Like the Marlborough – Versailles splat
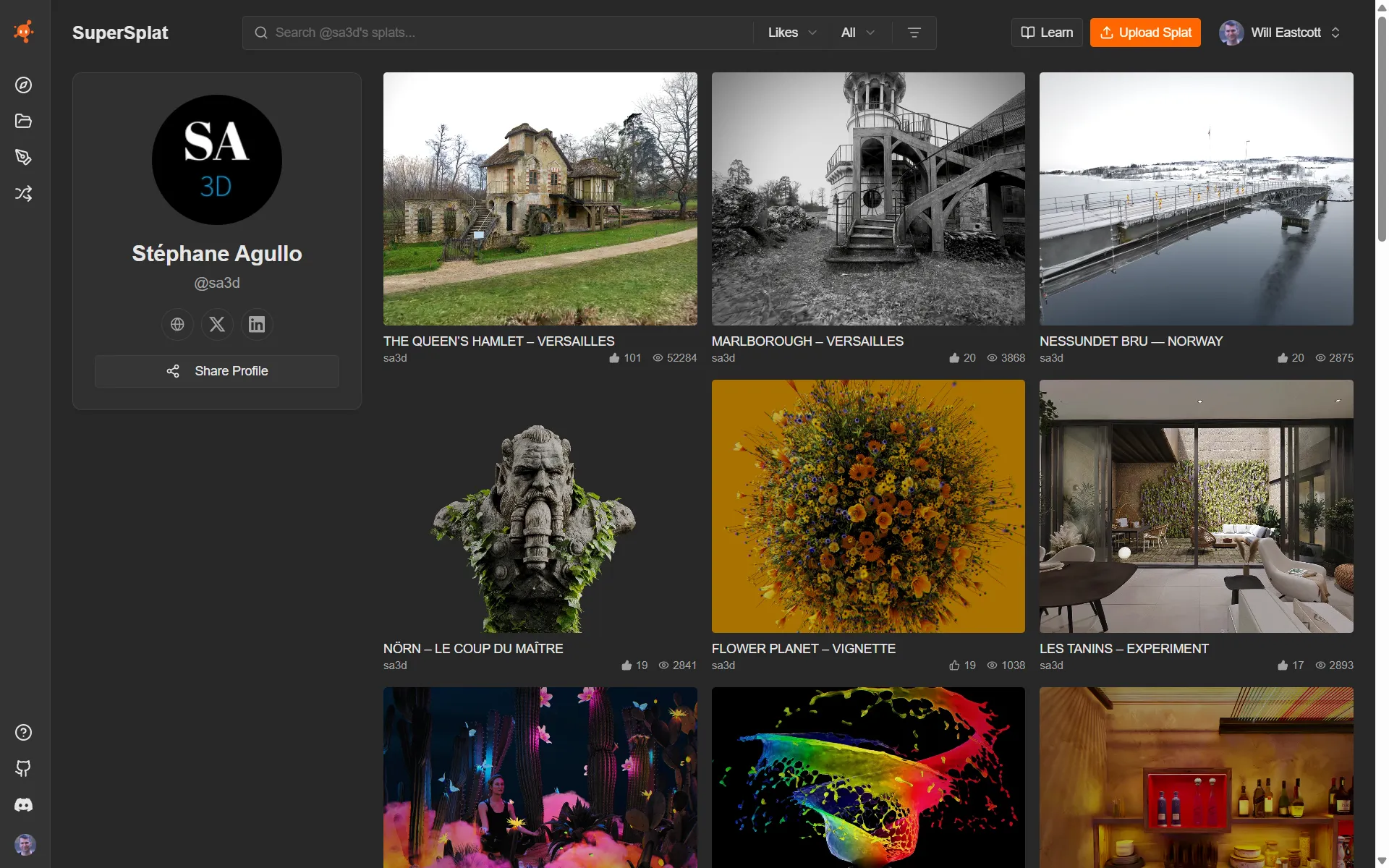 [954, 358]
